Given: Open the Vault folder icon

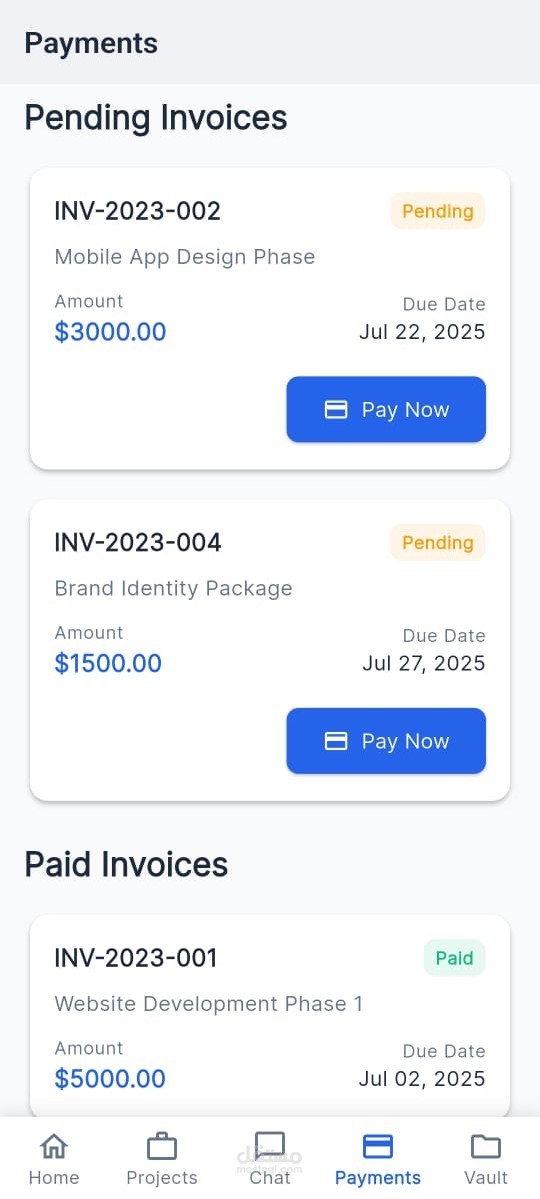Looking at the screenshot, I should pyautogui.click(x=486, y=1146).
